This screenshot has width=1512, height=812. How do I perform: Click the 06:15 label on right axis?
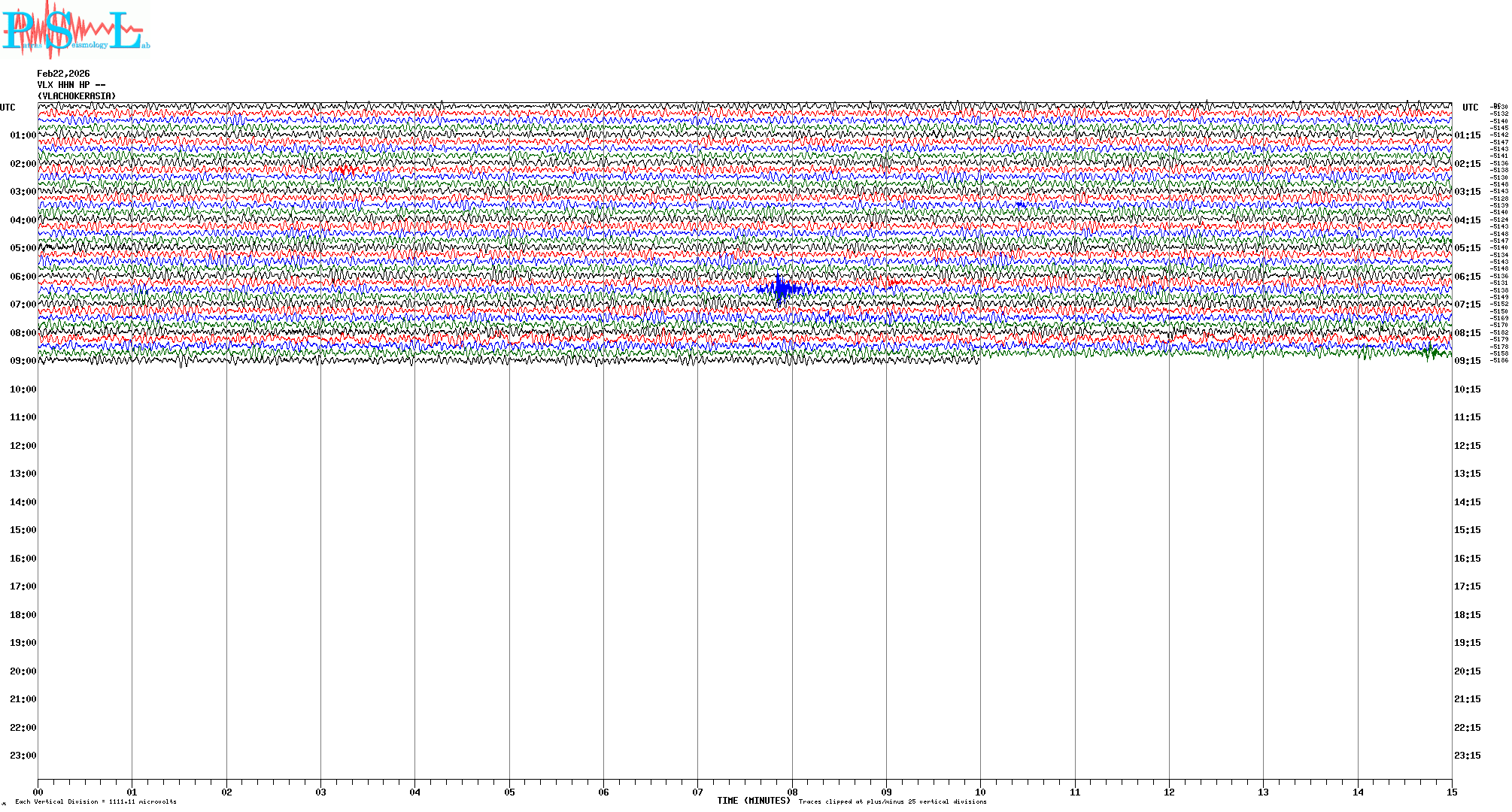tap(1467, 277)
